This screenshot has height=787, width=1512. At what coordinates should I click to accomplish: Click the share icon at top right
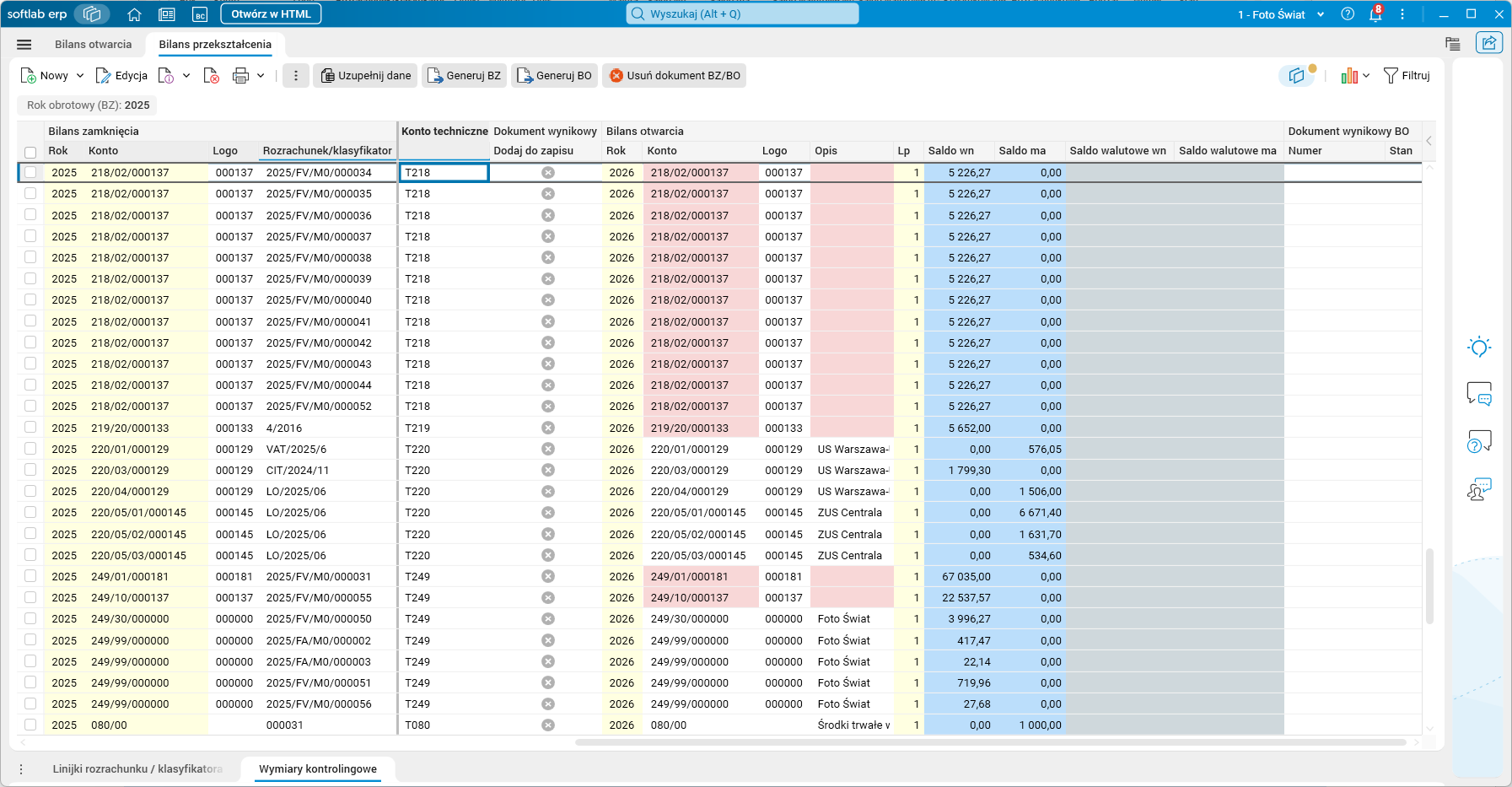pyautogui.click(x=1489, y=43)
